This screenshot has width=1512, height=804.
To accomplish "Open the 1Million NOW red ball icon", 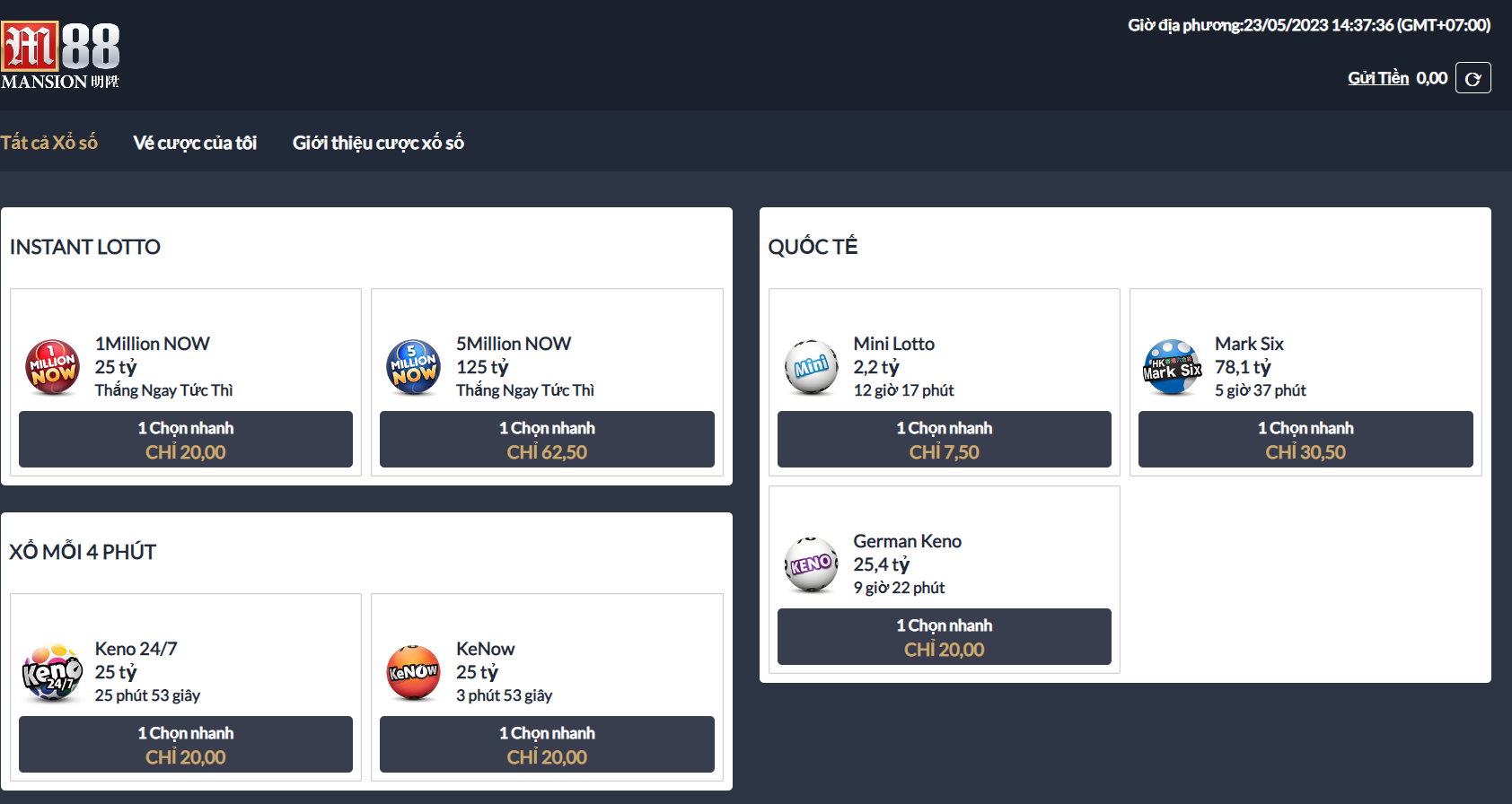I will (x=53, y=367).
